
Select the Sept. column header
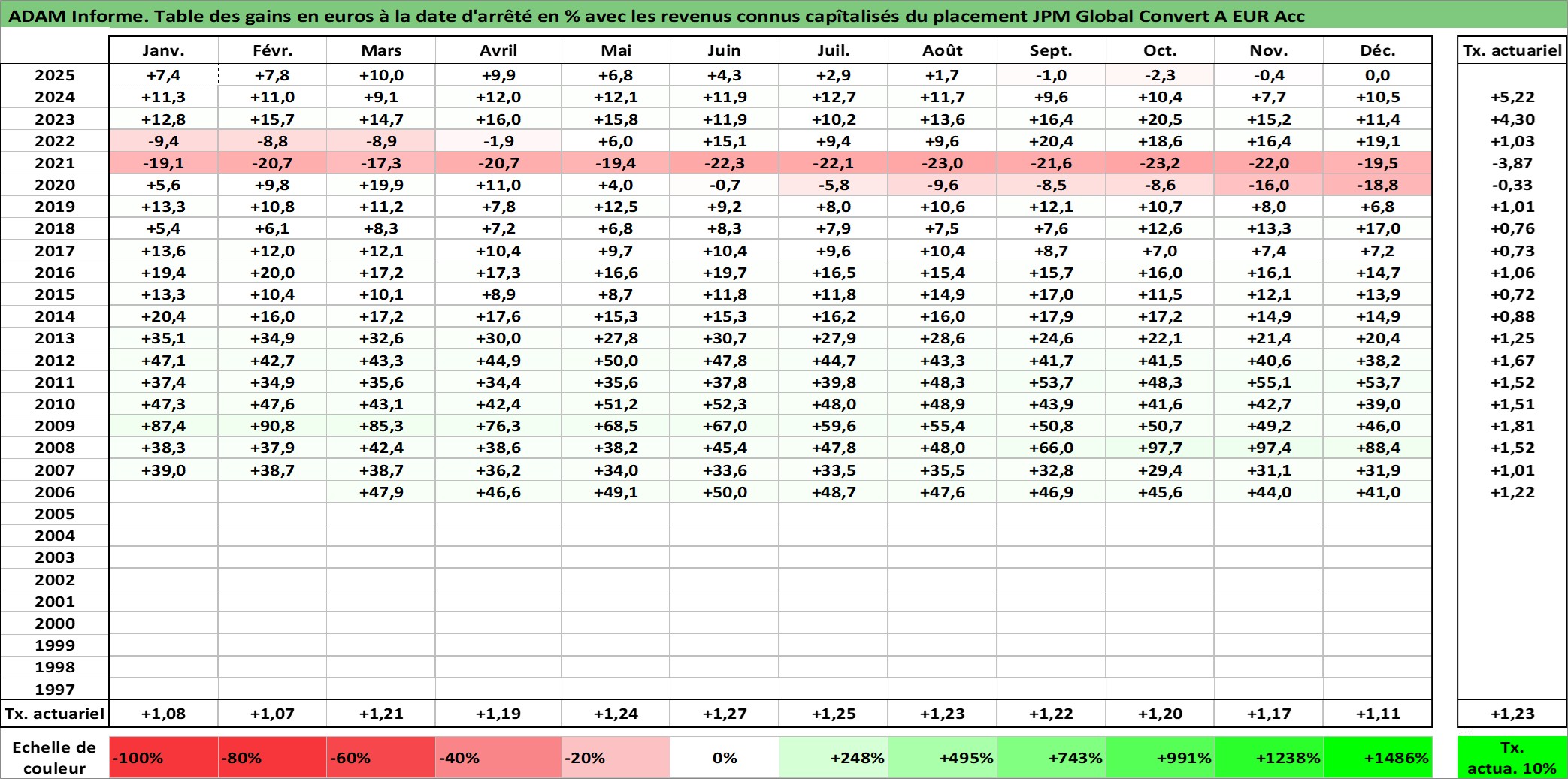(x=1051, y=50)
